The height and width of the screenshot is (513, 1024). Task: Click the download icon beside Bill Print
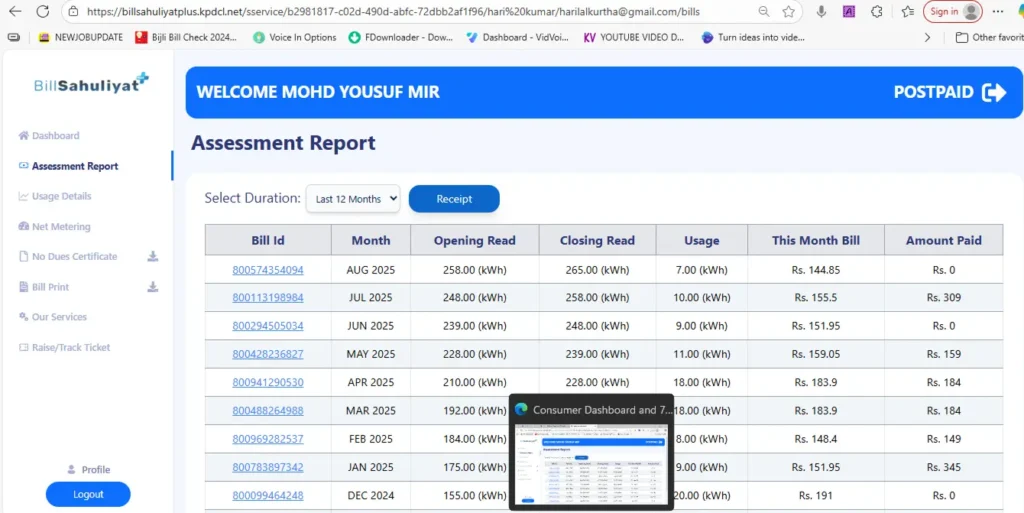tap(153, 287)
